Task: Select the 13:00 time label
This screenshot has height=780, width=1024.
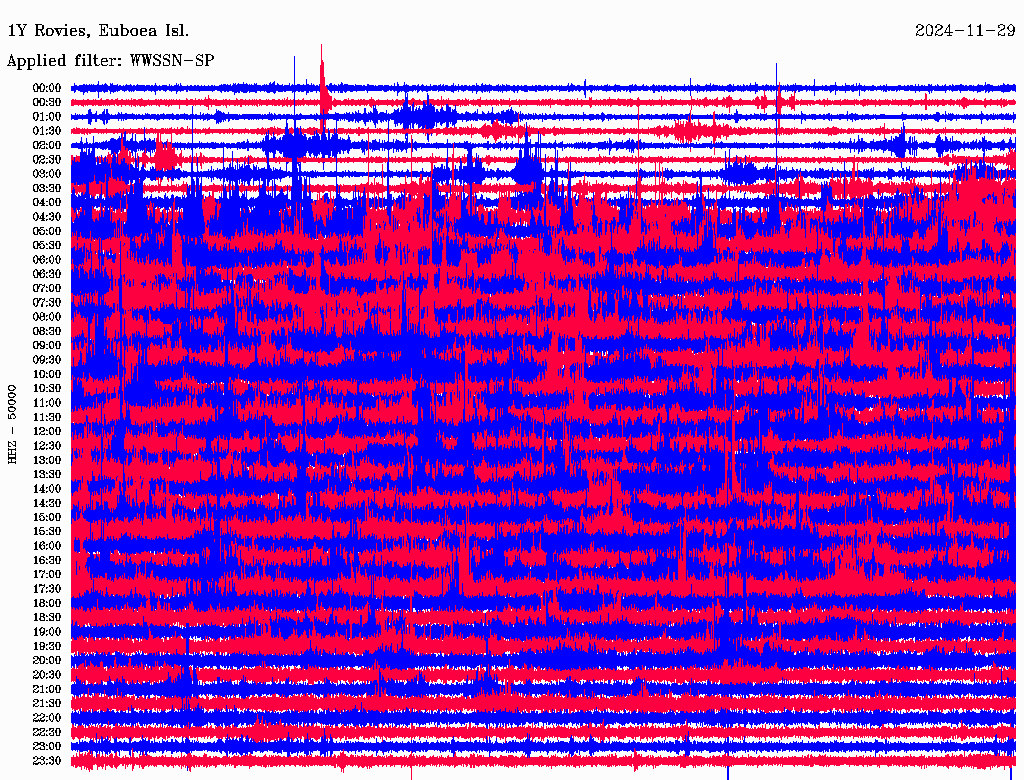Action: (x=46, y=461)
